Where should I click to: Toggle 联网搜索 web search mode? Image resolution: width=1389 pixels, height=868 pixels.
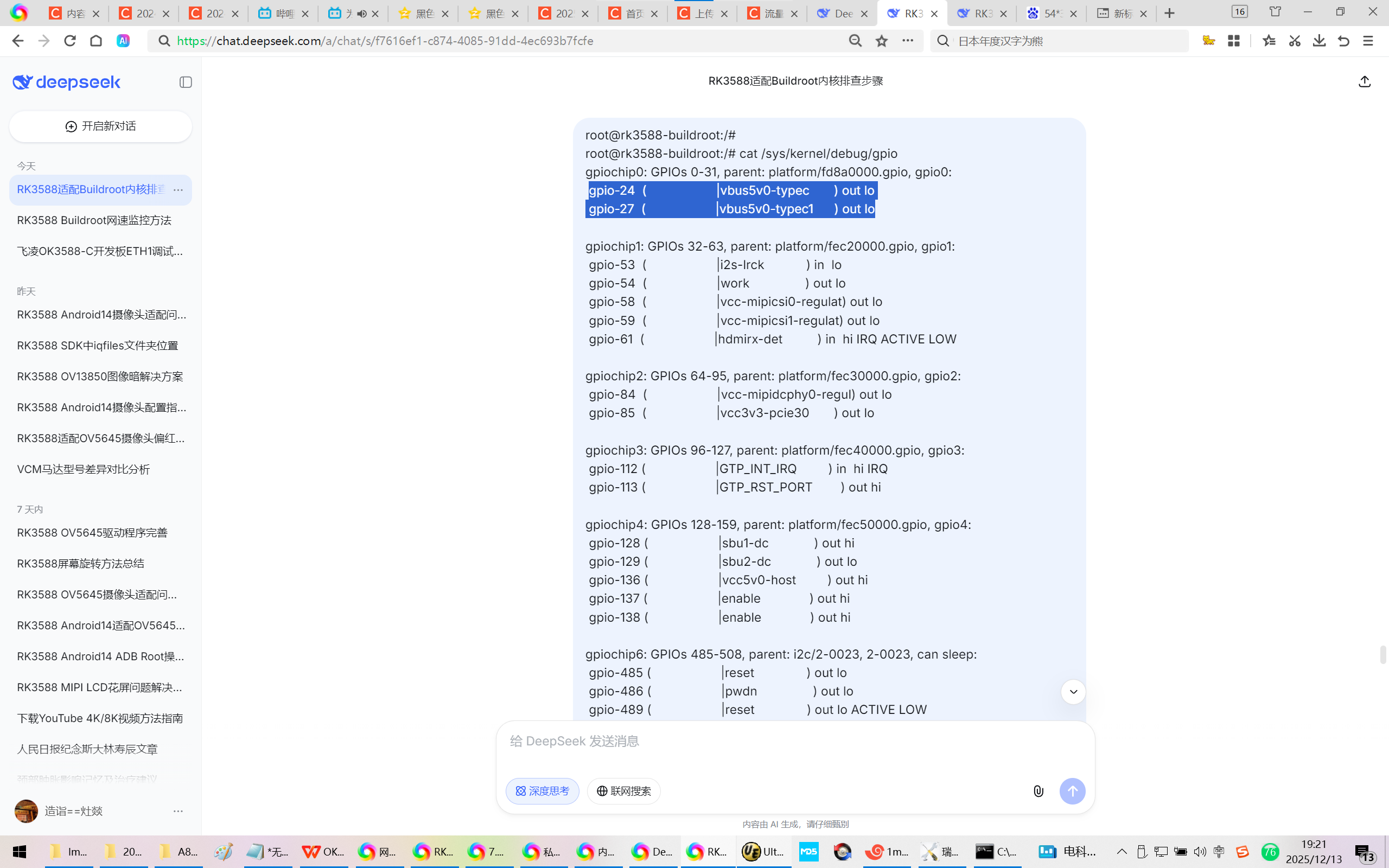point(623,791)
